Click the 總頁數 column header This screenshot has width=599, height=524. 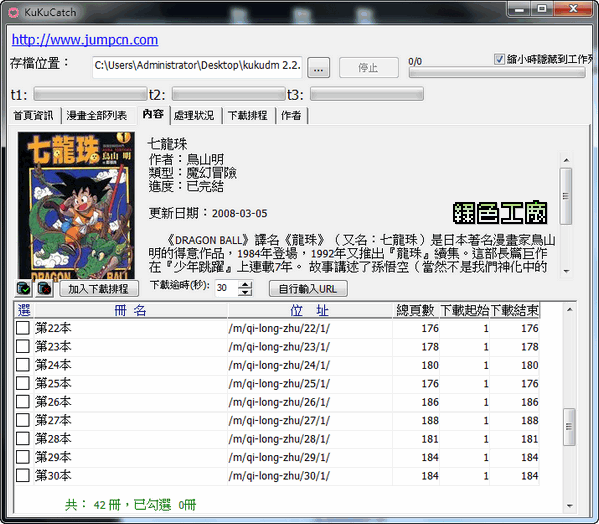click(x=416, y=310)
